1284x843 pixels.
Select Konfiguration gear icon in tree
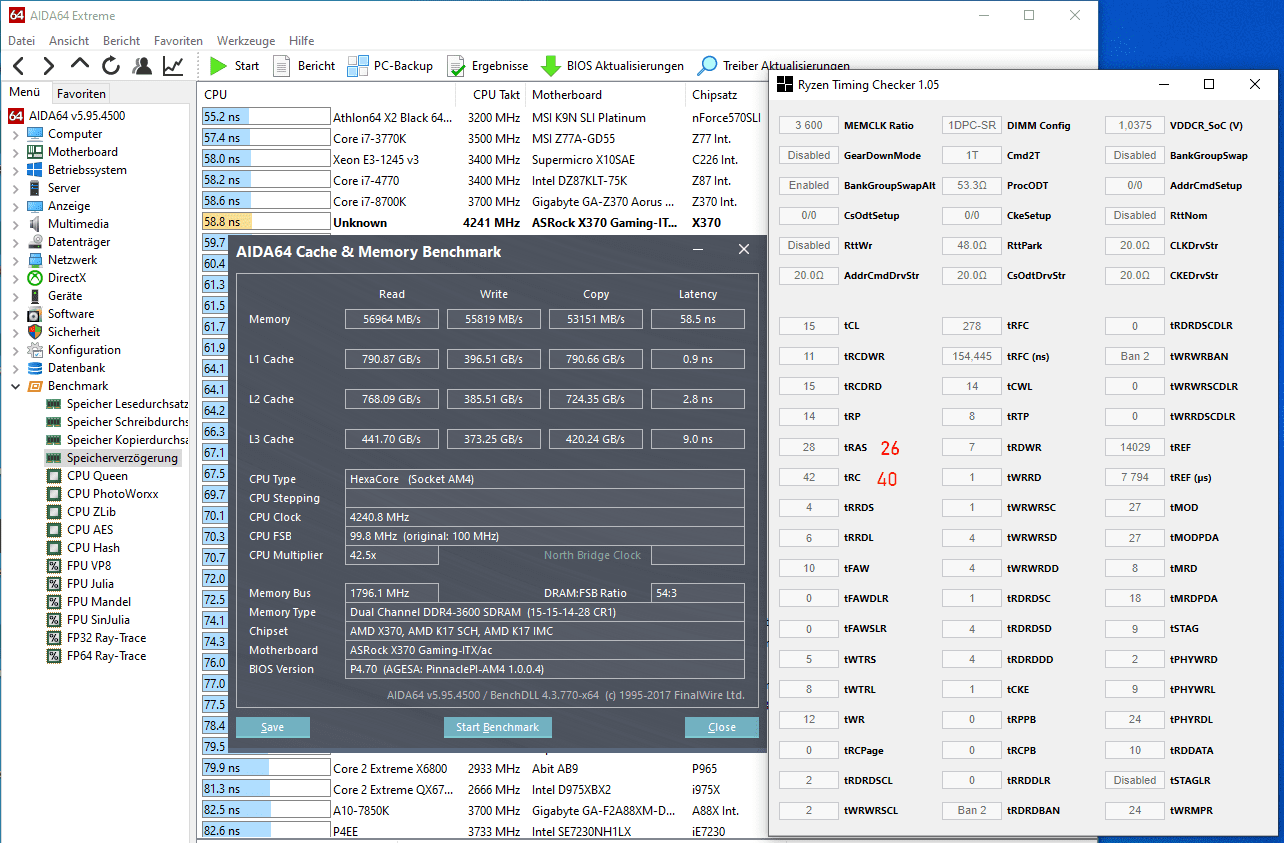point(36,350)
